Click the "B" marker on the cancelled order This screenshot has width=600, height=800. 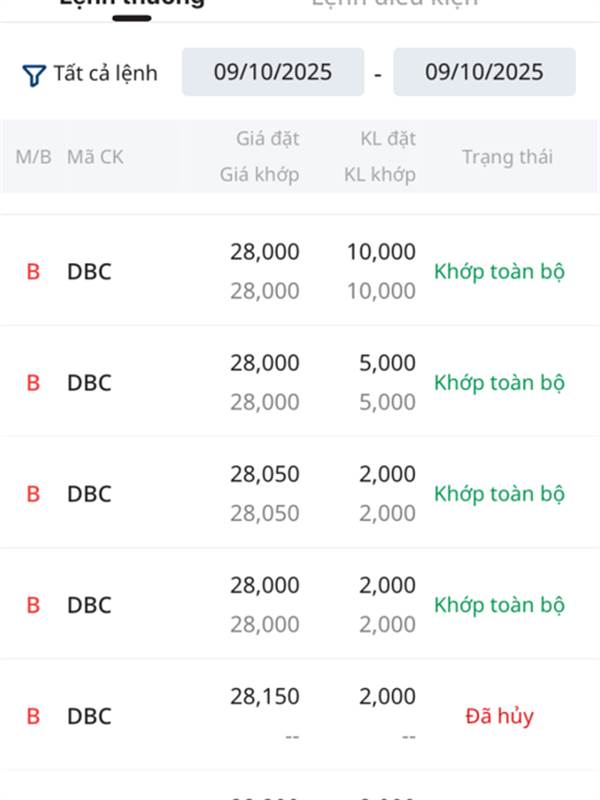[33, 716]
